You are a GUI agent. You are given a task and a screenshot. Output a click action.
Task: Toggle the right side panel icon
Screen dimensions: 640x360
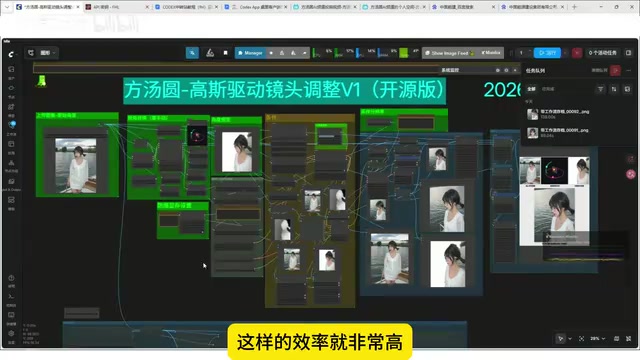coord(629,53)
